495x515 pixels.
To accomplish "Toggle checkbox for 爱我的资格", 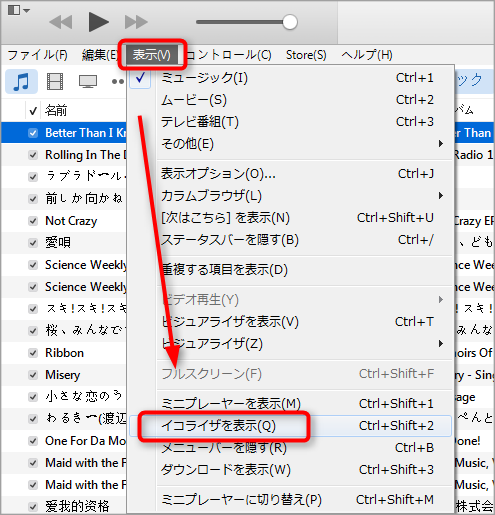I will (x=33, y=507).
